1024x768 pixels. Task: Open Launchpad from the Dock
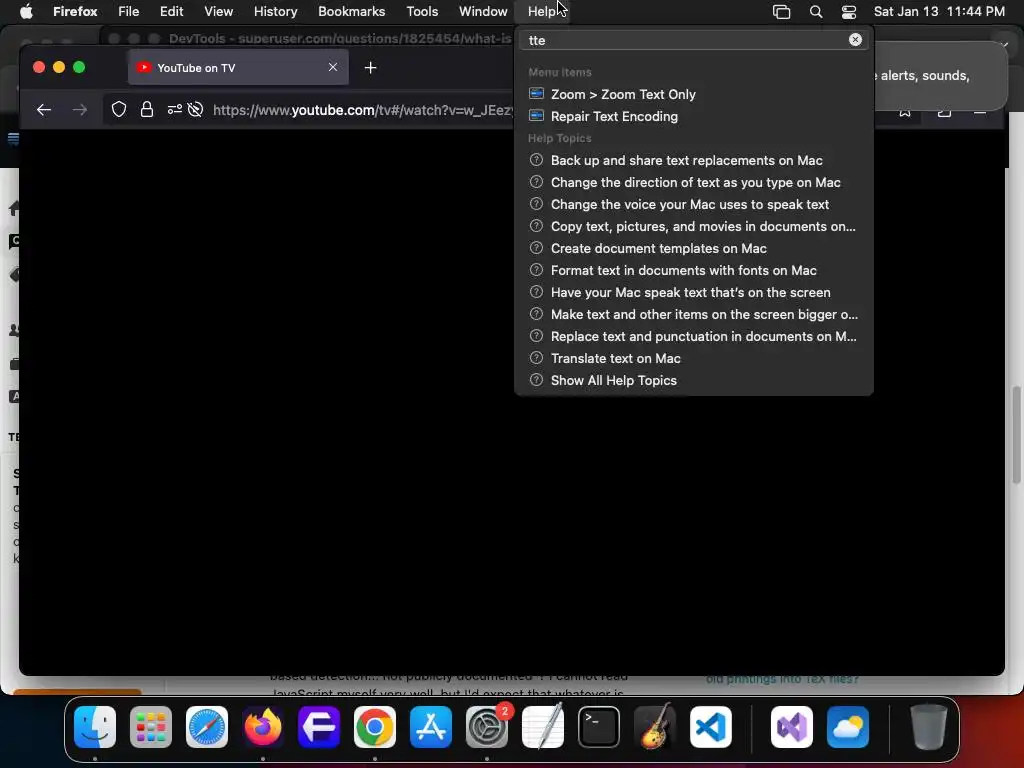(151, 727)
